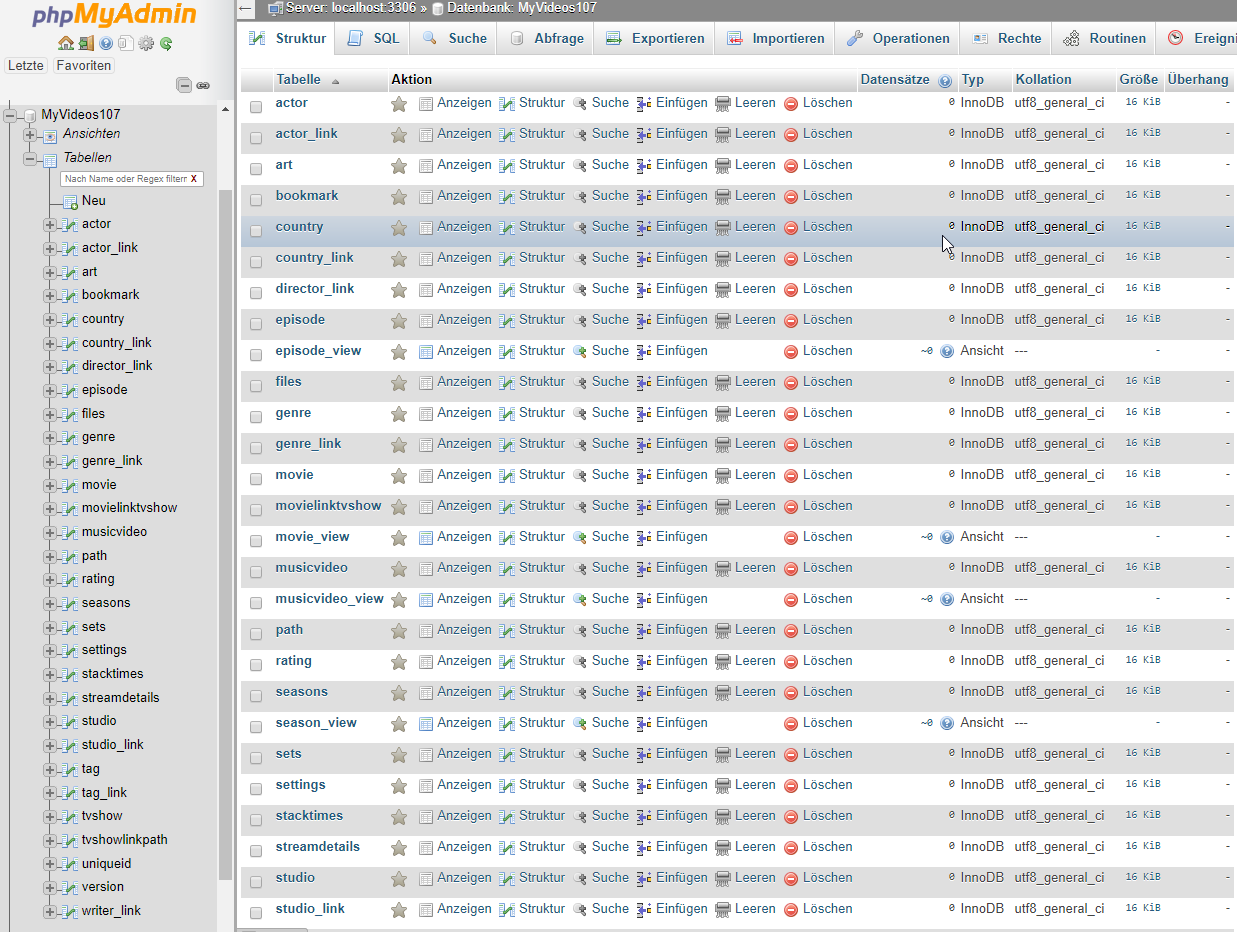This screenshot has height=932, width=1237.
Task: Click the logout door icon
Action: 86,43
